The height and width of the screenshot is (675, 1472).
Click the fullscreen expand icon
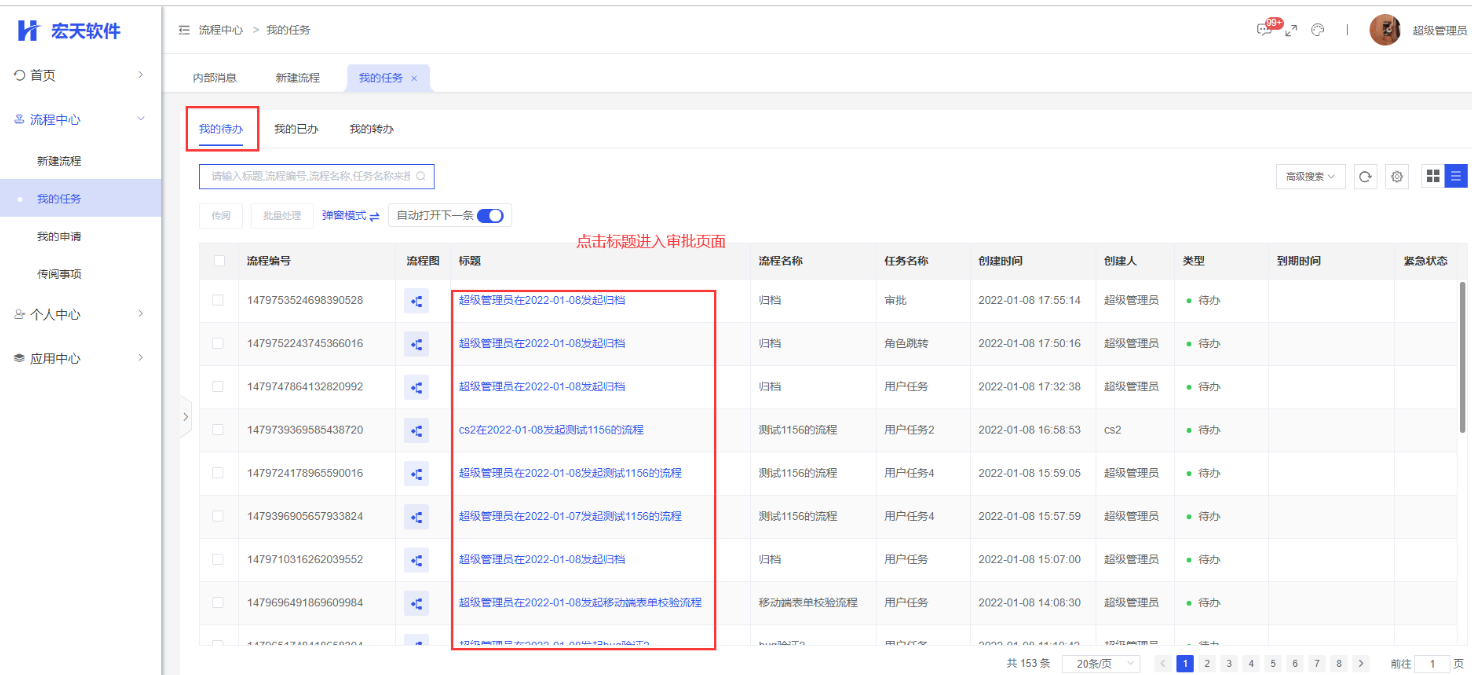[x=1291, y=30]
